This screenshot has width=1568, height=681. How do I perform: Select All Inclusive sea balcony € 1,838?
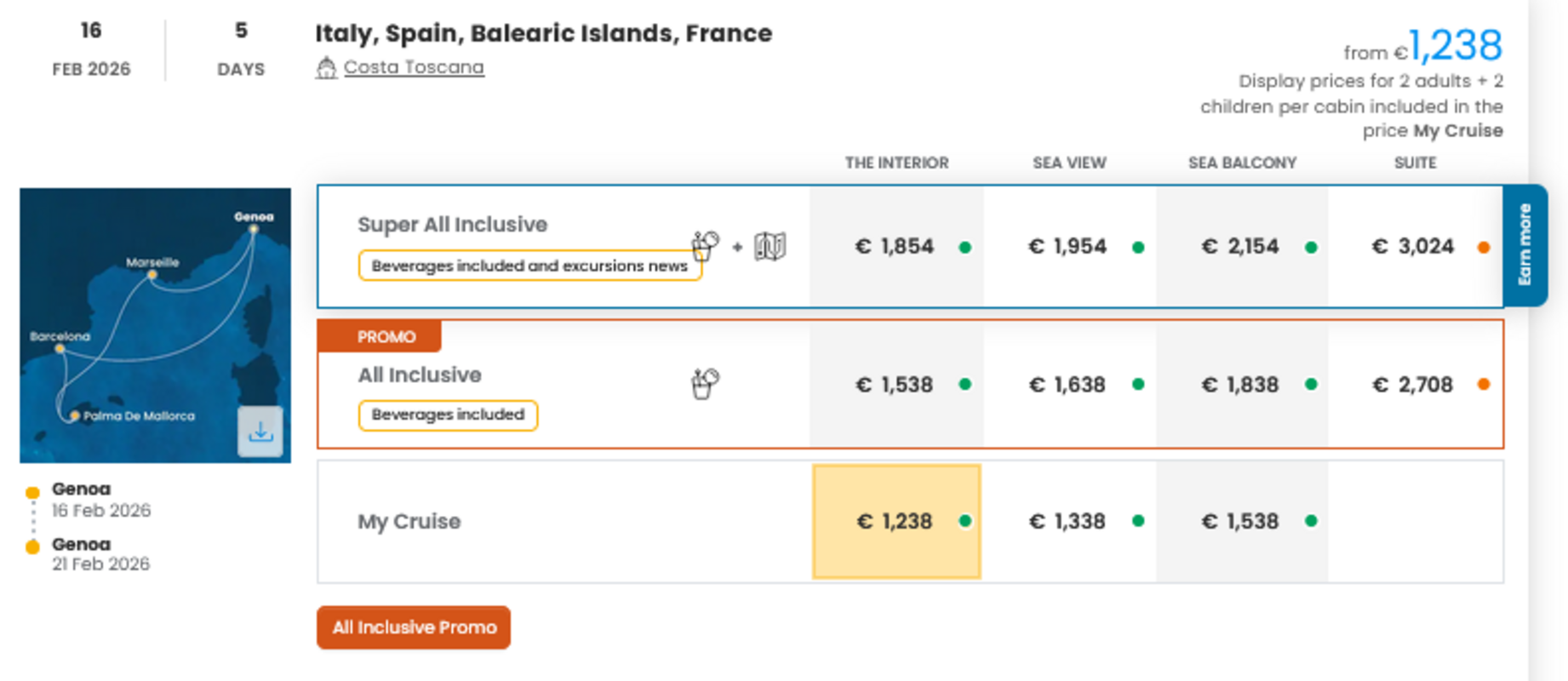pos(1240,385)
